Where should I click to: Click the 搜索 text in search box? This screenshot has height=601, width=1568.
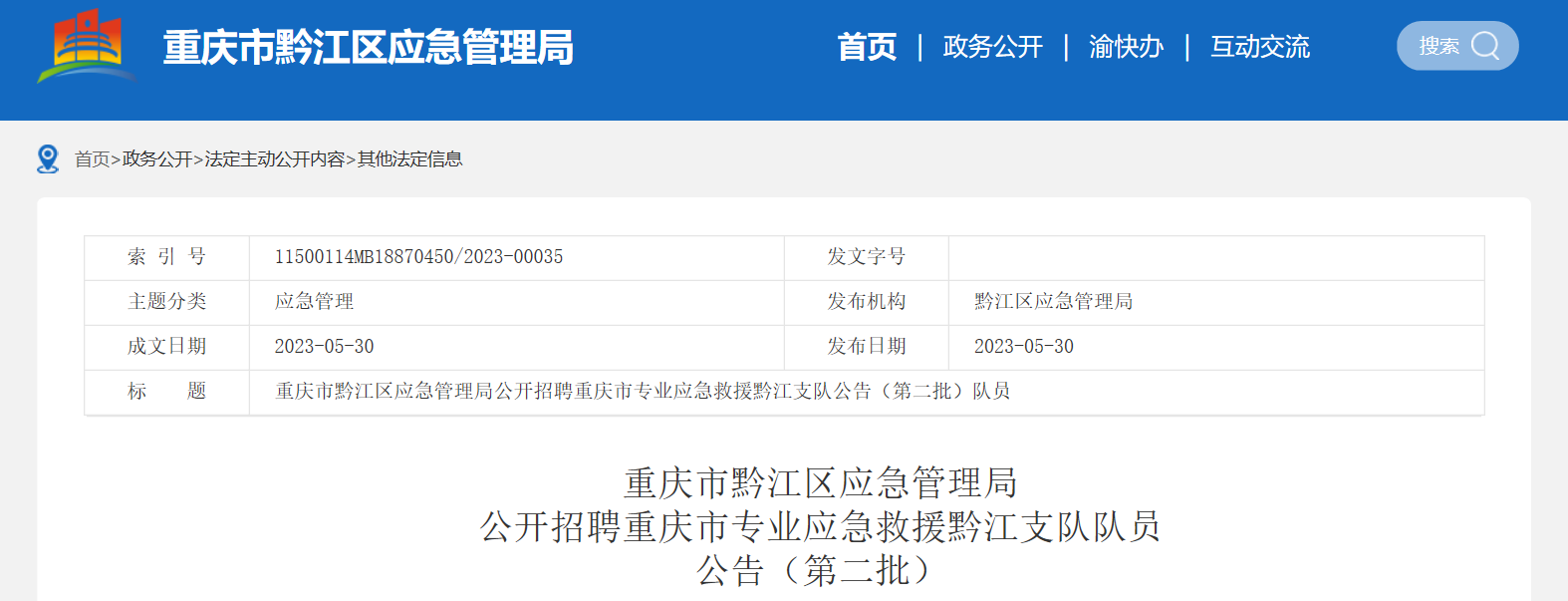coord(1438,46)
